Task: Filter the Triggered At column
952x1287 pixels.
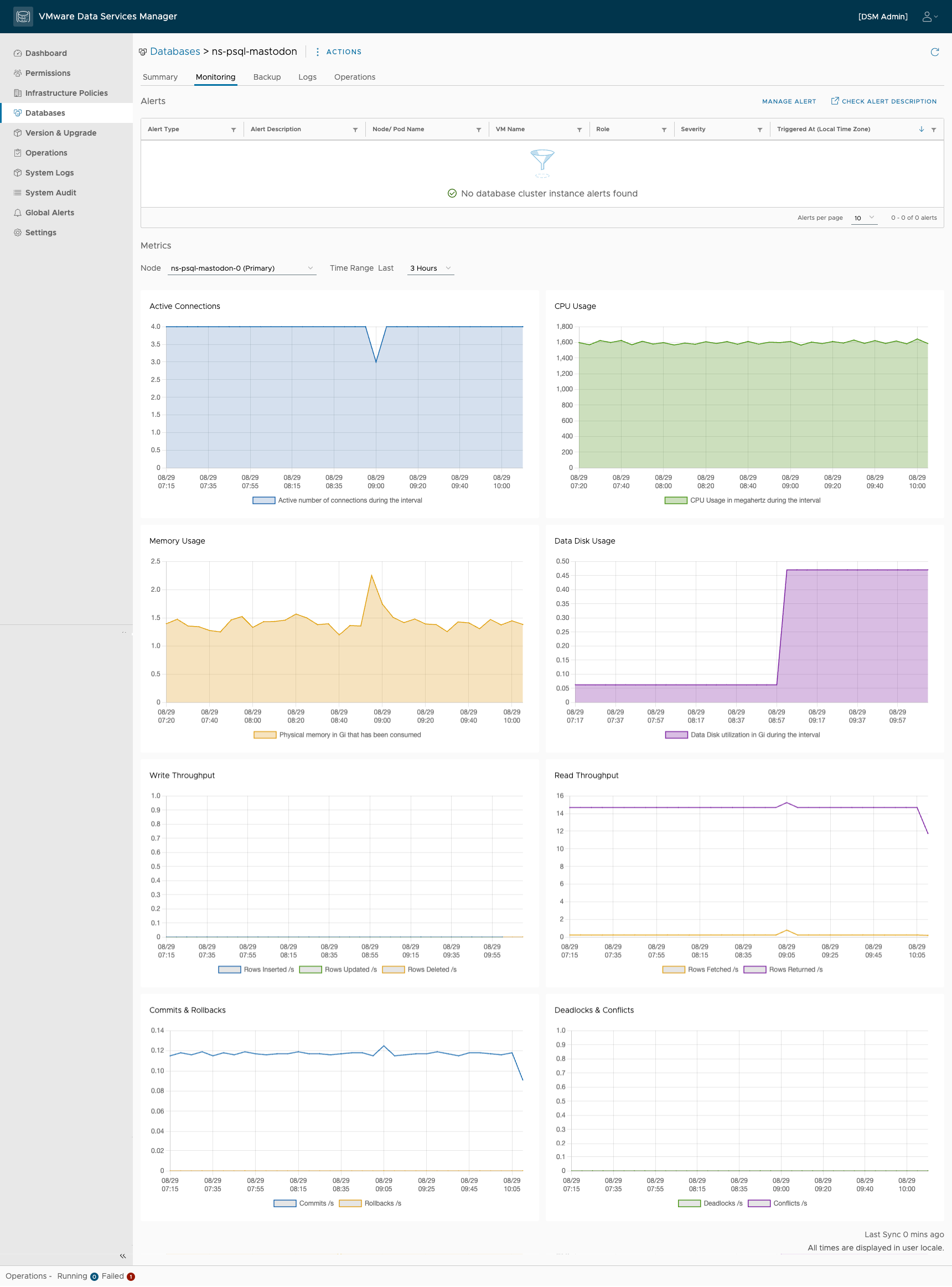Action: click(x=934, y=130)
